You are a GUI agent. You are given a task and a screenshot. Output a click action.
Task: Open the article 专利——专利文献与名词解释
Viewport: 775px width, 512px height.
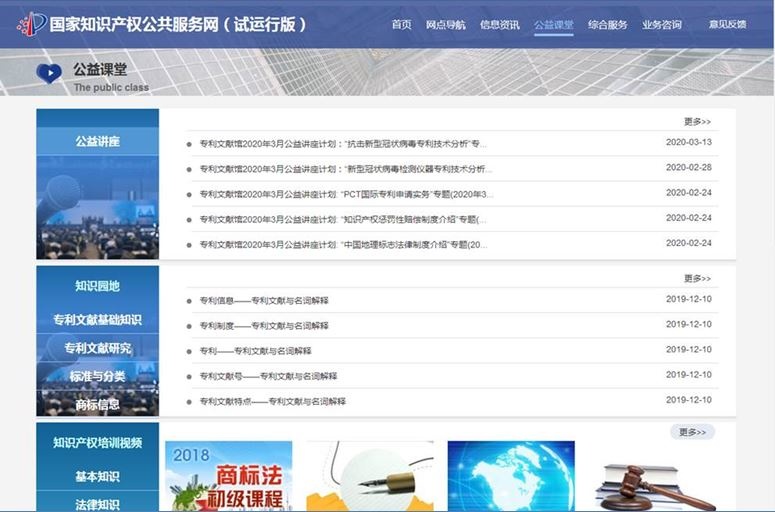tap(256, 351)
